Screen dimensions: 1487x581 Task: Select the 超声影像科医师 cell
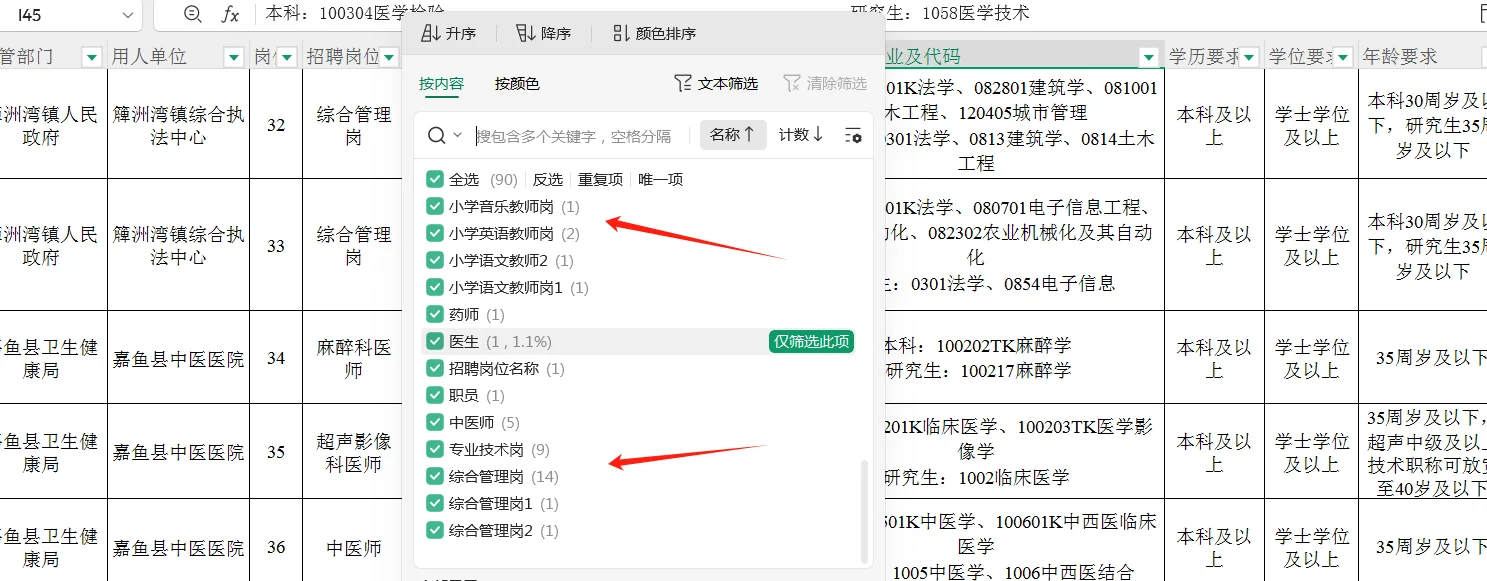click(354, 452)
